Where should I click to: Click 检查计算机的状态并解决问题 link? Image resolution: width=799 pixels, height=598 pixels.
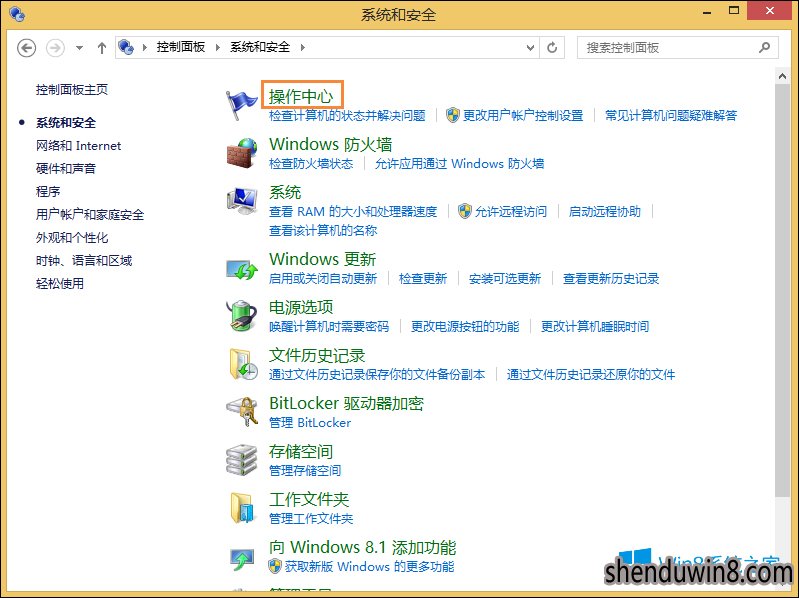(347, 116)
